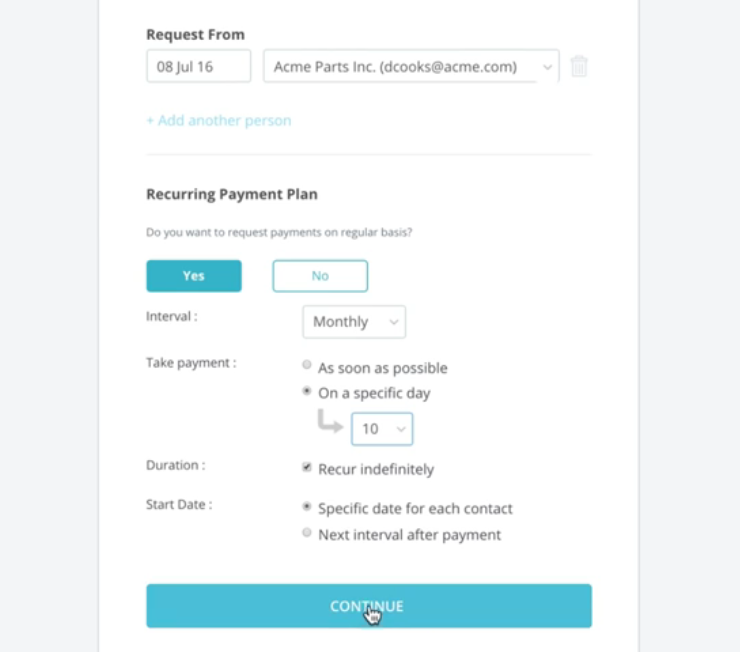Click the 'Duration :' label
Screen dimensions: 740x652
pos(173,466)
